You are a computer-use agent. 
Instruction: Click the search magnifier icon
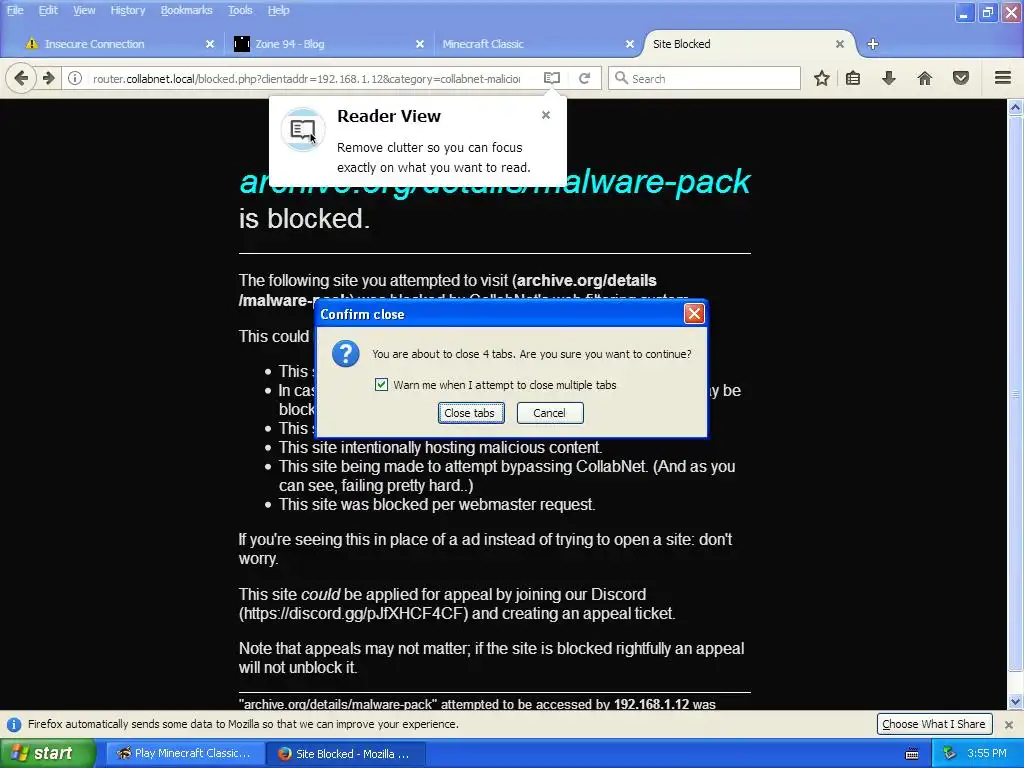point(621,78)
